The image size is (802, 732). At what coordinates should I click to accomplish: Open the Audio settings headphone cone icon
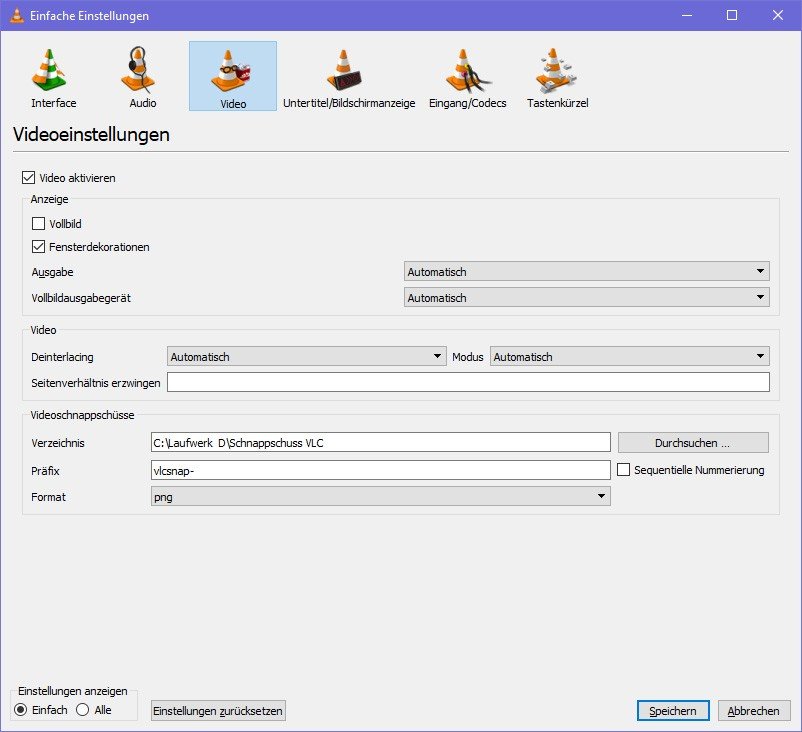coord(139,70)
